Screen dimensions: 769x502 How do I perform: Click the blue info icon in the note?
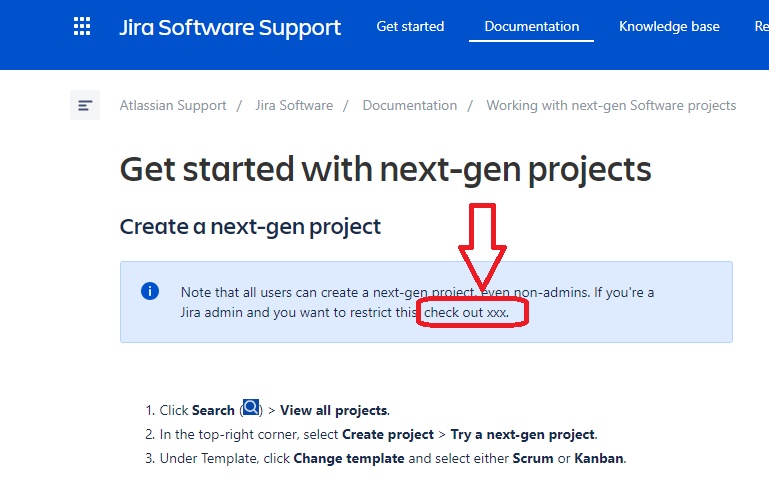pyautogui.click(x=150, y=291)
